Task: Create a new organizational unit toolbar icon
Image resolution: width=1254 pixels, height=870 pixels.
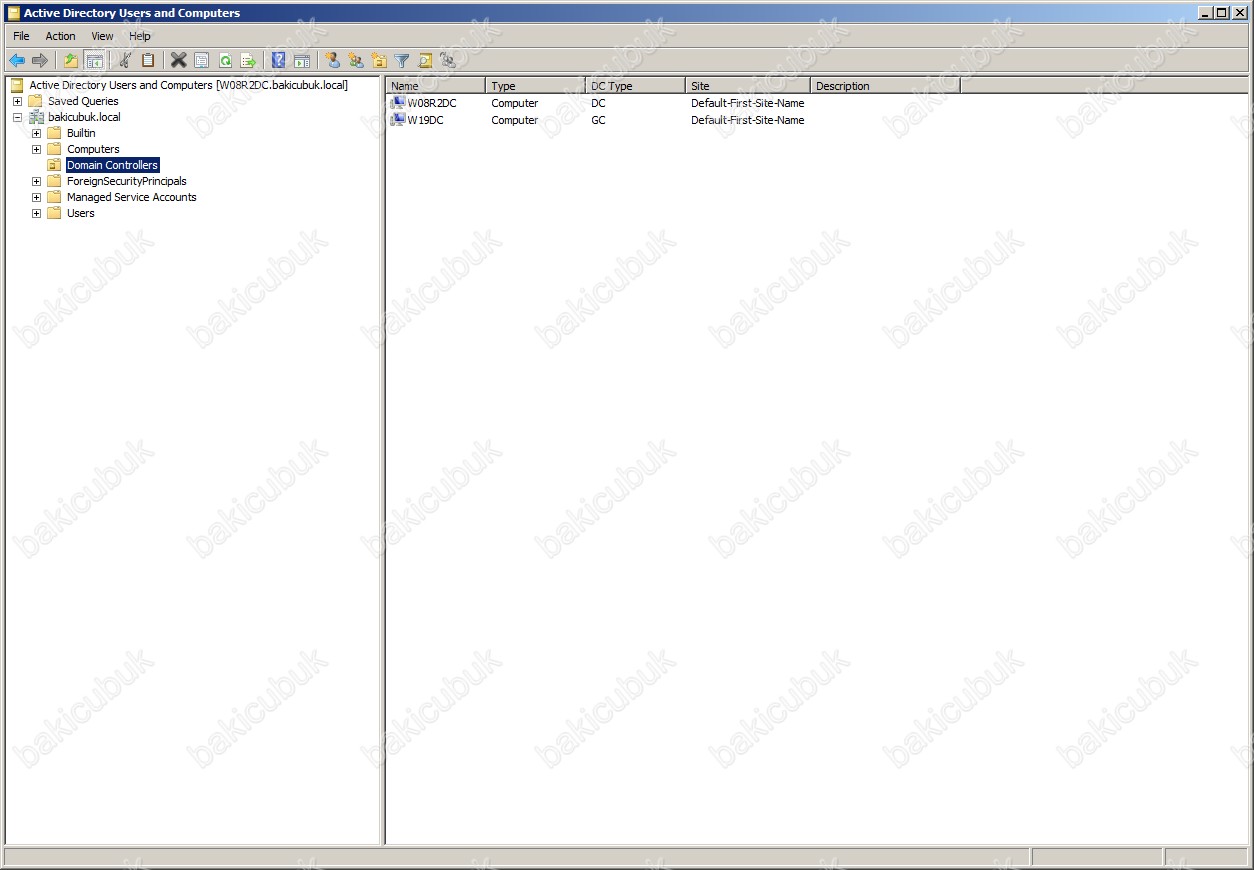Action: [x=379, y=60]
